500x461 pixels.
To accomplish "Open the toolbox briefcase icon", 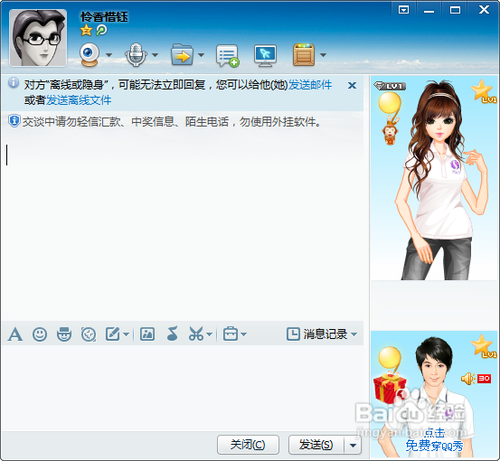I will click(x=231, y=334).
